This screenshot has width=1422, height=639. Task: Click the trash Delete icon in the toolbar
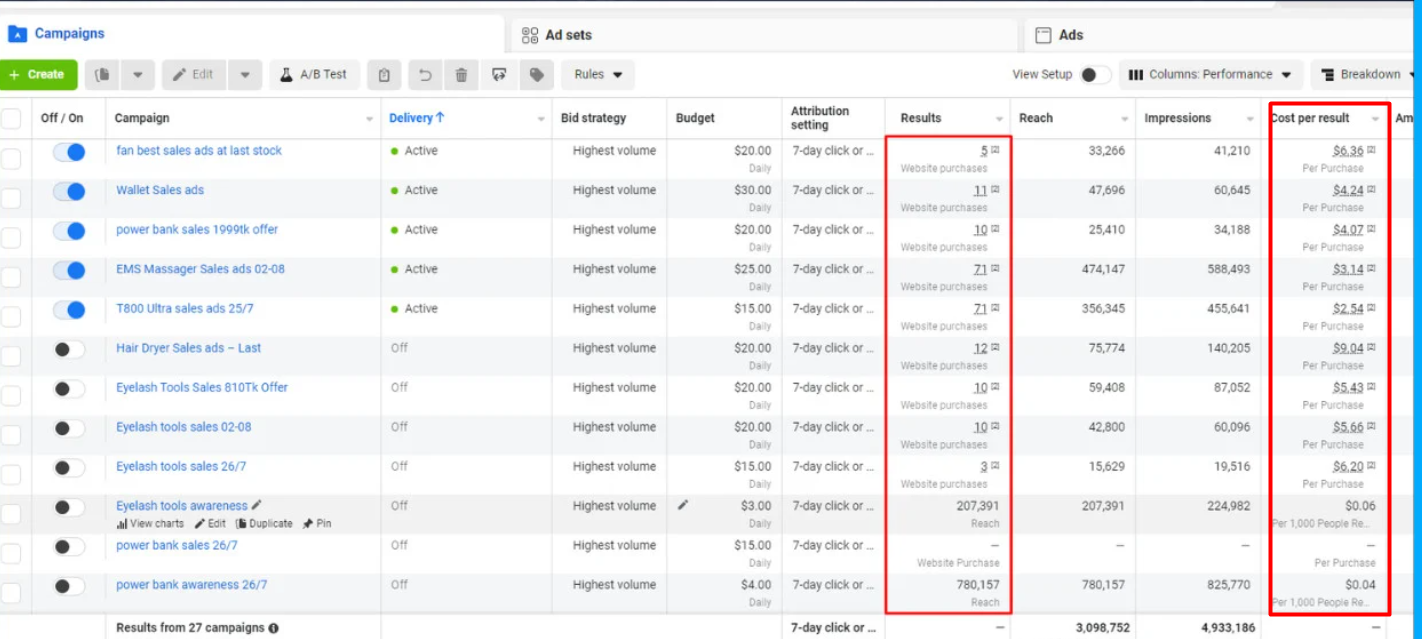(x=461, y=75)
